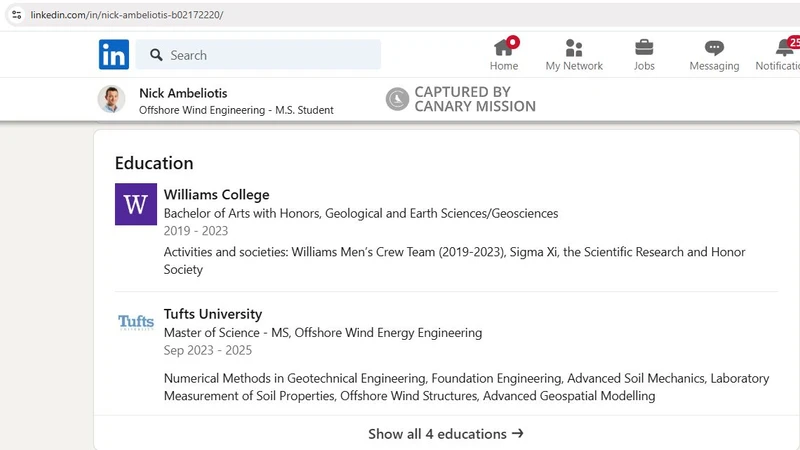Click the search magnifier icon
This screenshot has width=800, height=450.
(155, 55)
